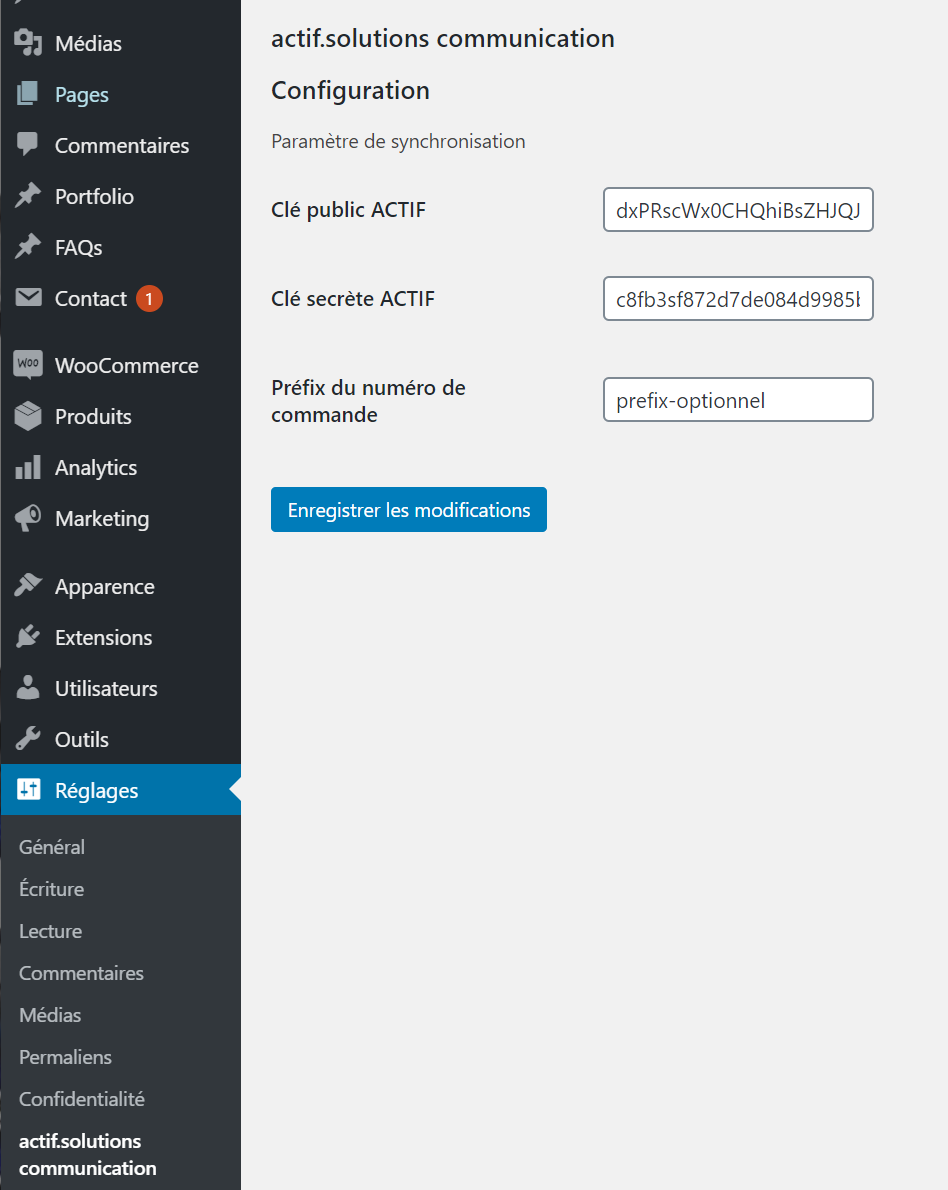This screenshot has height=1190, width=948.
Task: Open the Général settings submenu link
Action: click(x=52, y=847)
